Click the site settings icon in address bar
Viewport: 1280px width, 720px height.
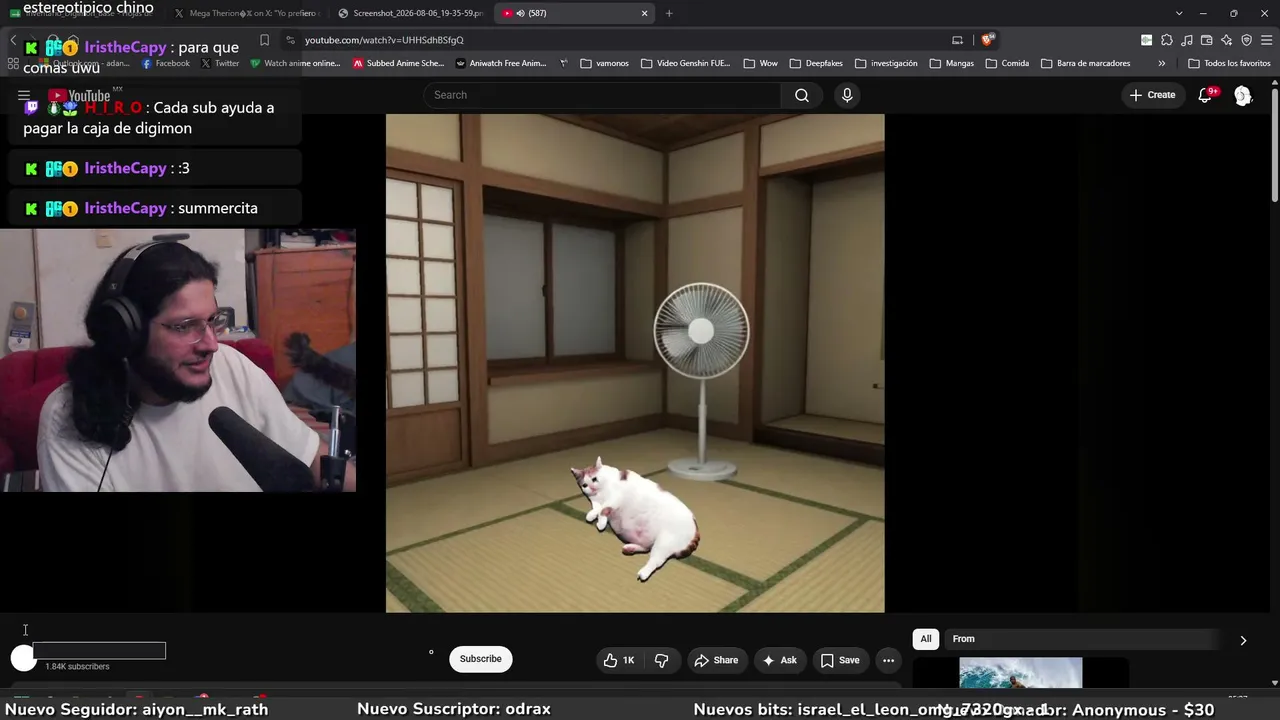pos(290,40)
